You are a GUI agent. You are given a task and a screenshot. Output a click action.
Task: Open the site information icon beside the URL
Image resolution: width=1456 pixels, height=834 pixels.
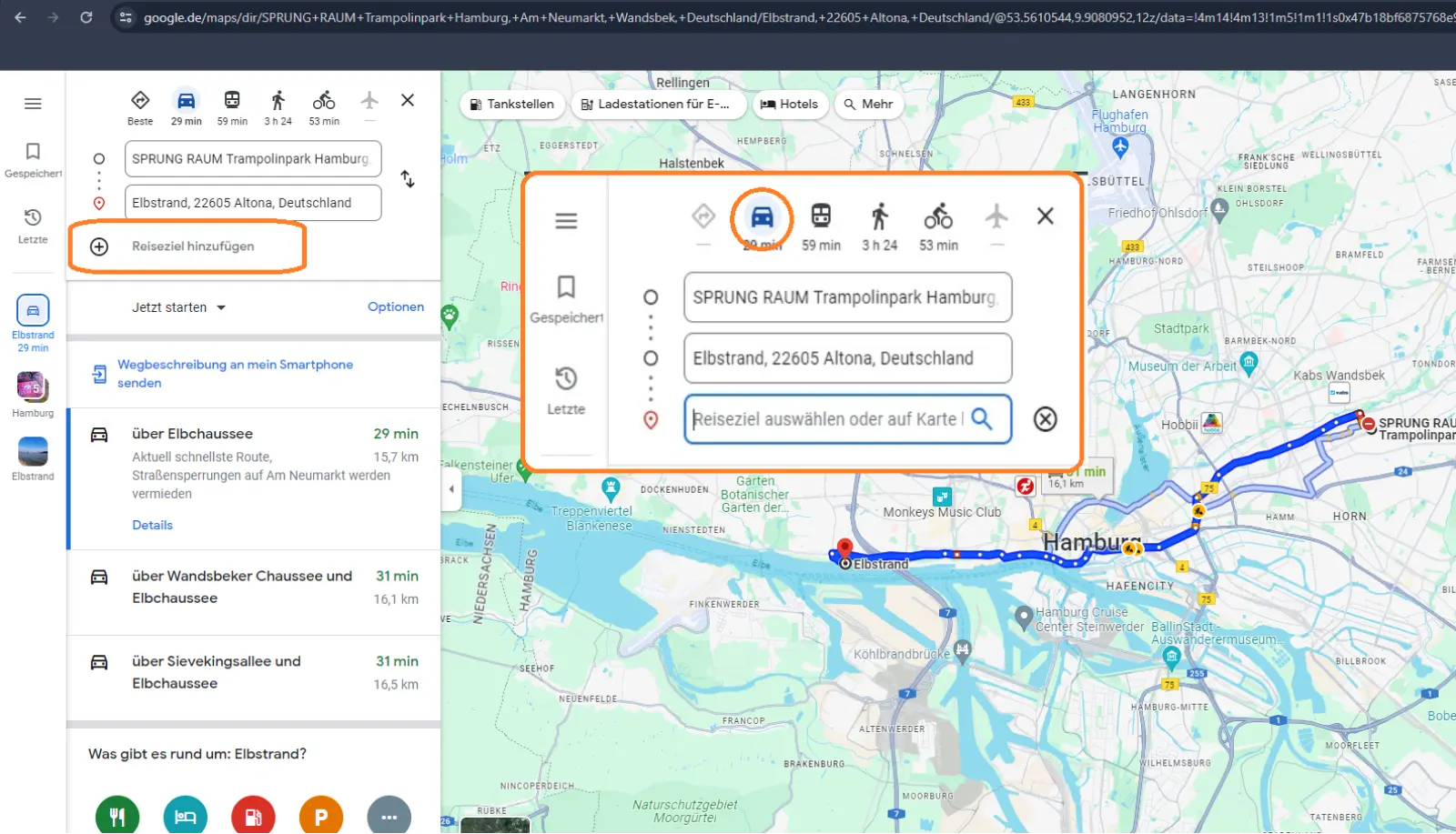click(126, 17)
